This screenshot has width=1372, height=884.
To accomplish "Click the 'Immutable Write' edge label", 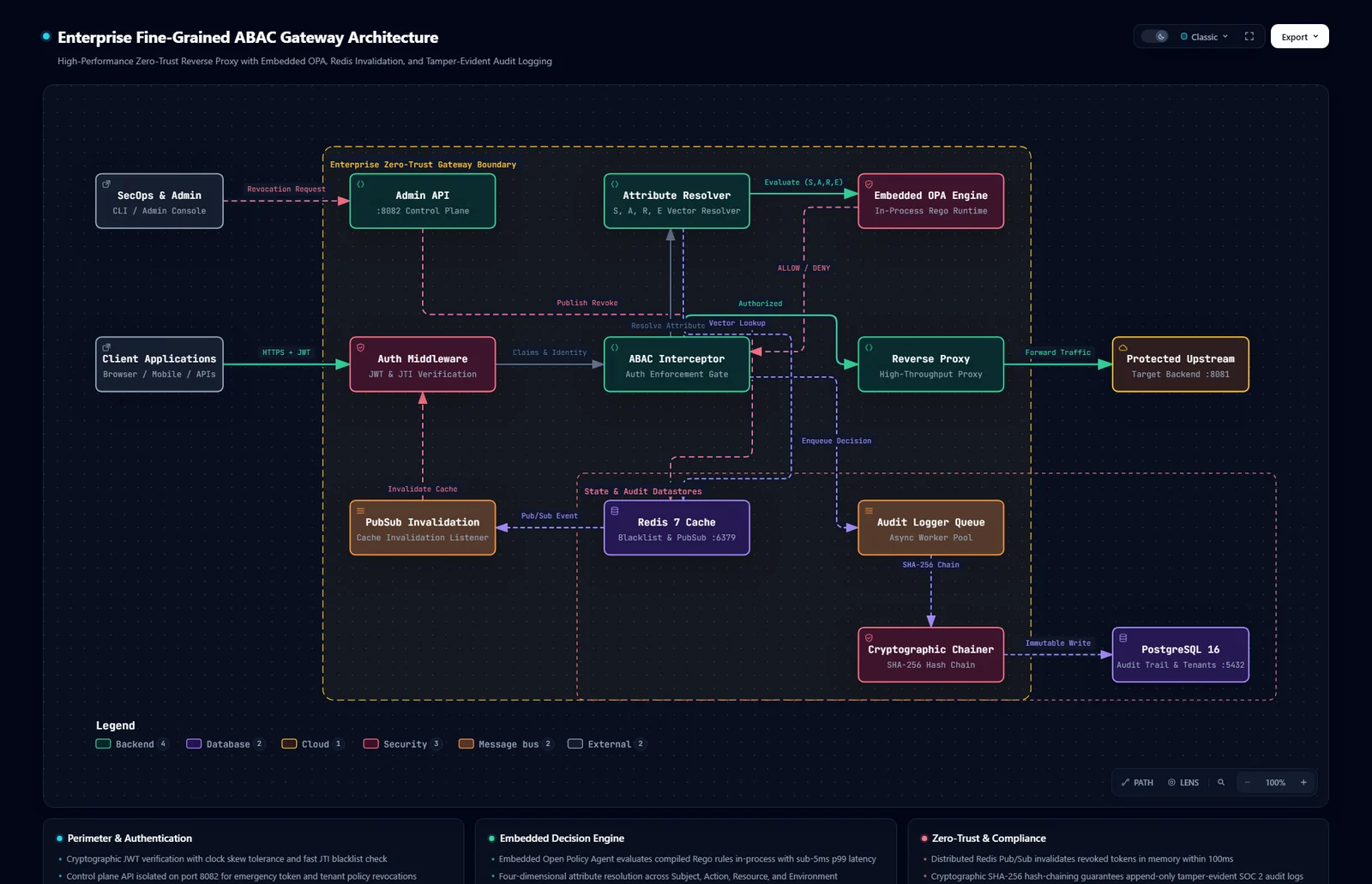I will tap(1058, 643).
